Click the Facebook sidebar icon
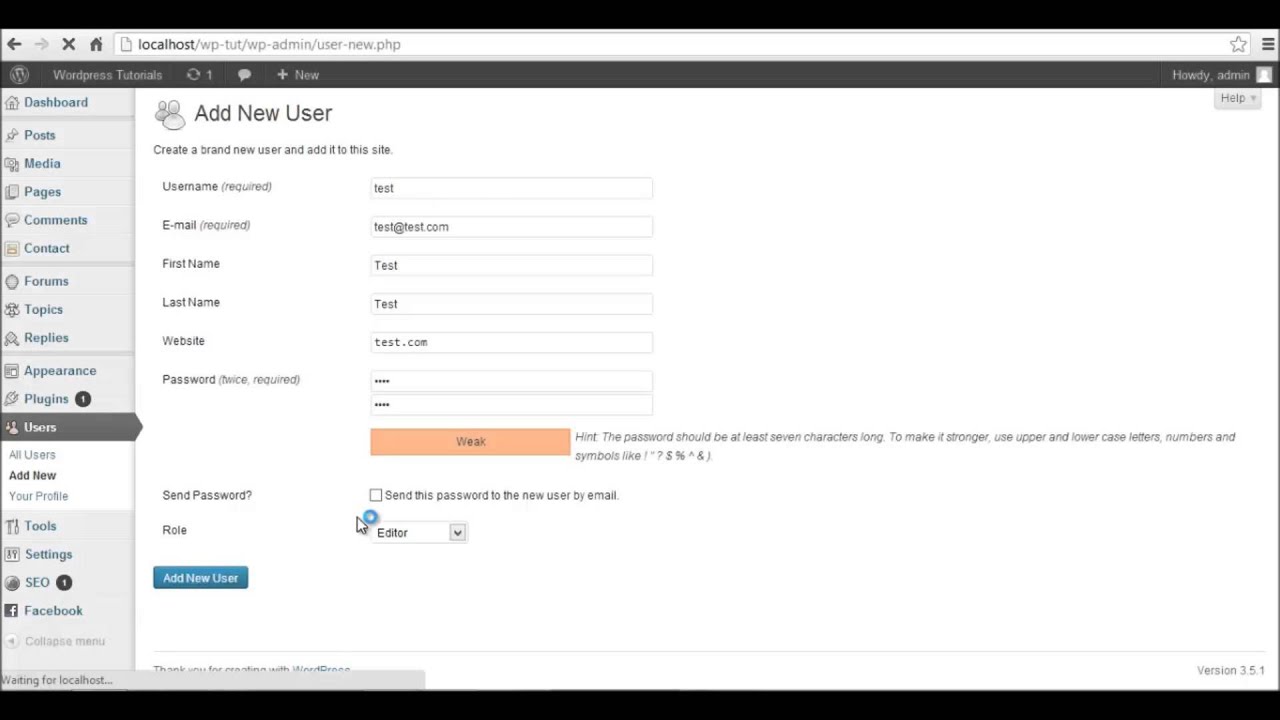 11,610
